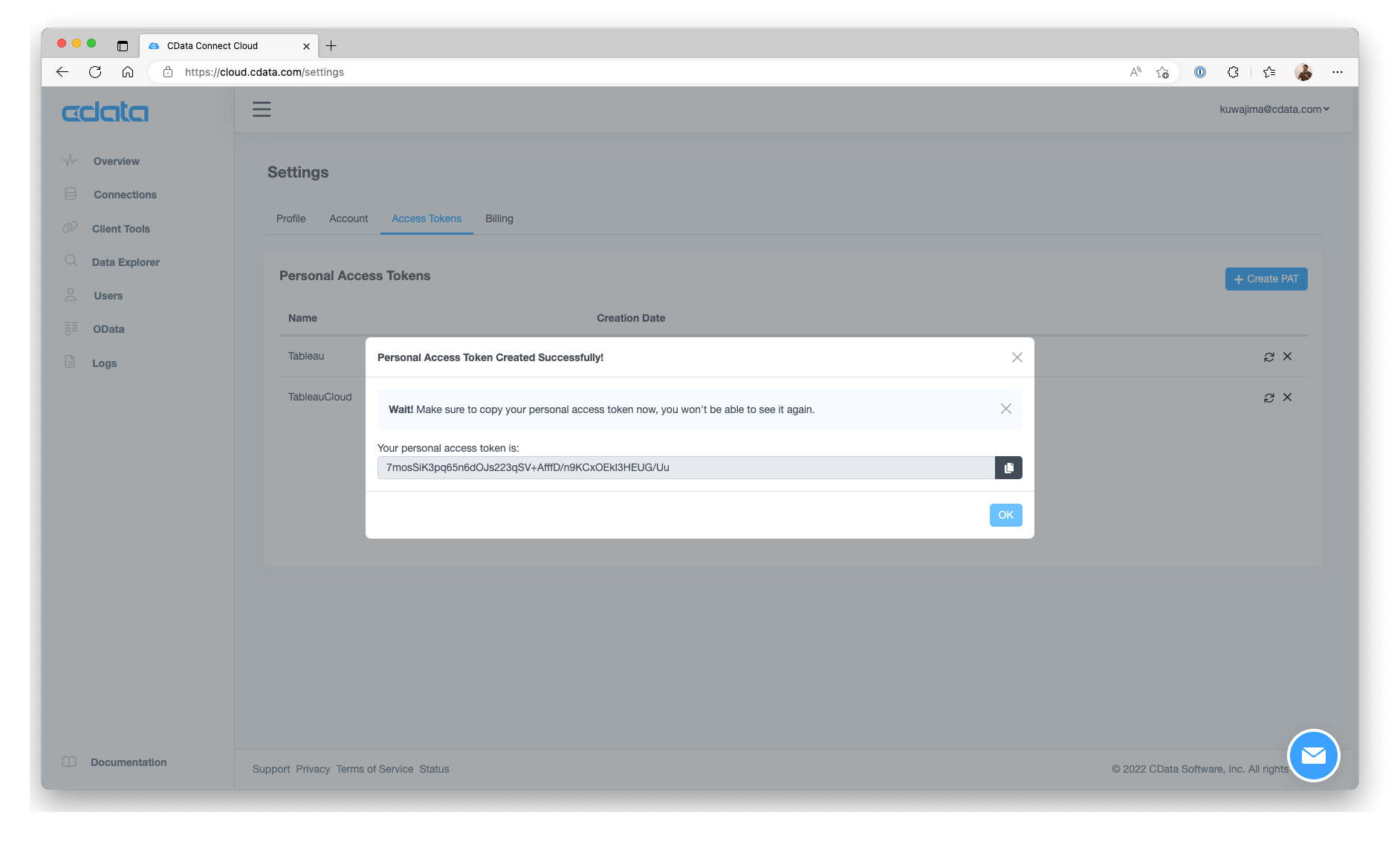Copy the personal access token to clipboard
The height and width of the screenshot is (844, 1400).
click(1008, 468)
